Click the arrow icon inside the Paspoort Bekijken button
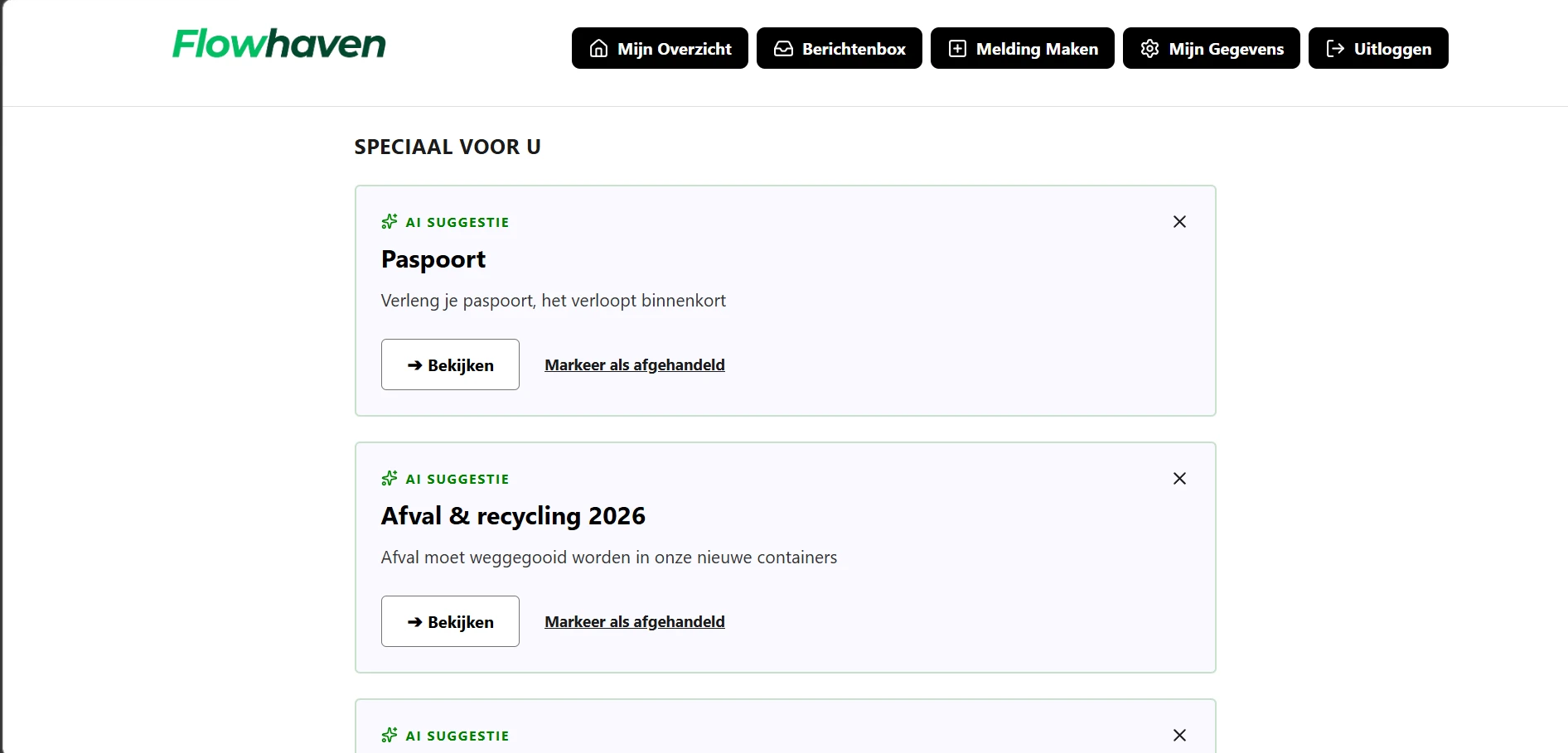 [x=414, y=364]
